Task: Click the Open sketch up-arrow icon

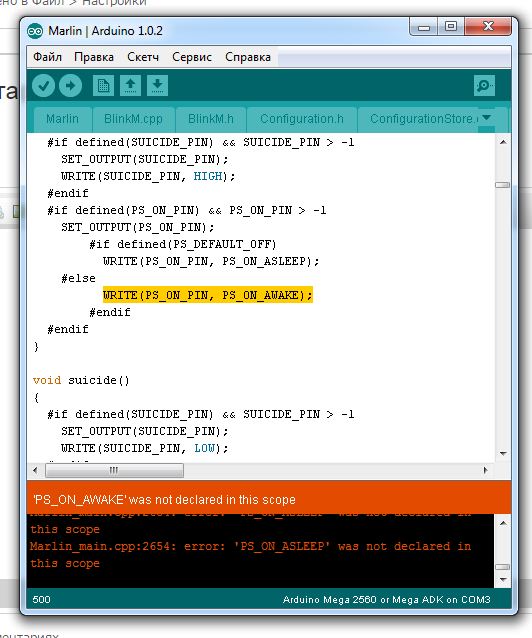Action: tap(130, 85)
